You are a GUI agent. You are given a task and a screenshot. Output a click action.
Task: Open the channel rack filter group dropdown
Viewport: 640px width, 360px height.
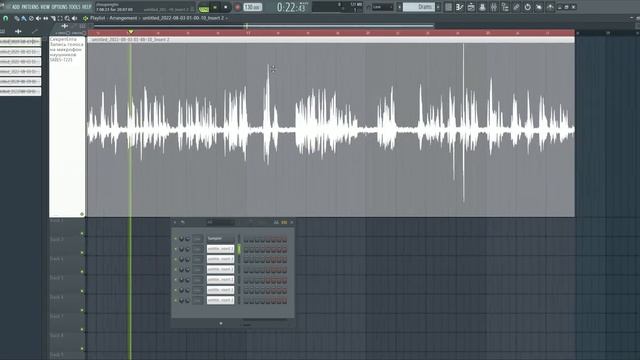221,222
